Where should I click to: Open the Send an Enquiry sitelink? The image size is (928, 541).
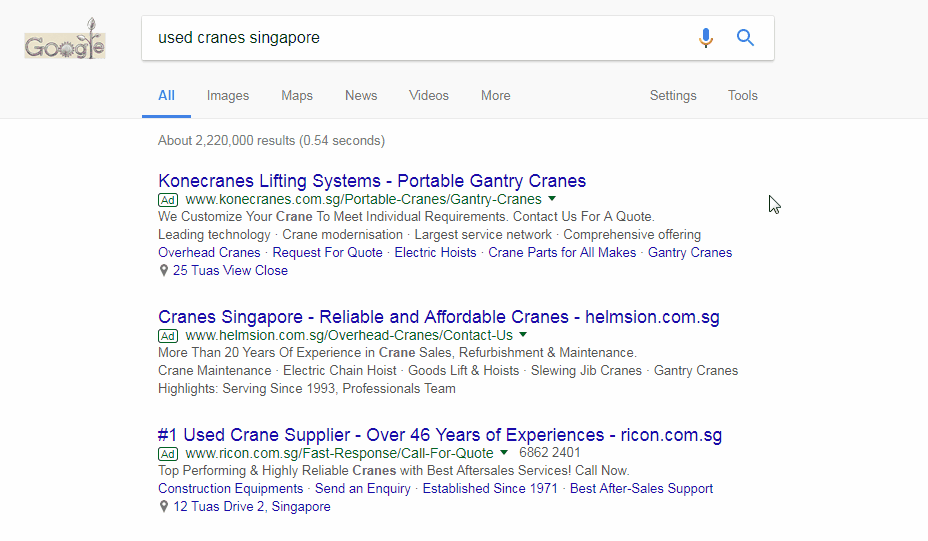click(362, 489)
